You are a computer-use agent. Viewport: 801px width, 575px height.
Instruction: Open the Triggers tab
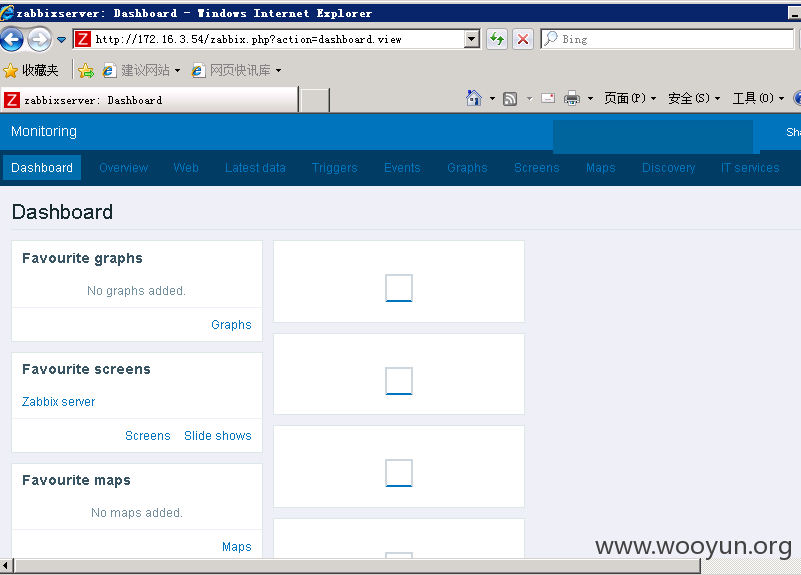click(335, 167)
